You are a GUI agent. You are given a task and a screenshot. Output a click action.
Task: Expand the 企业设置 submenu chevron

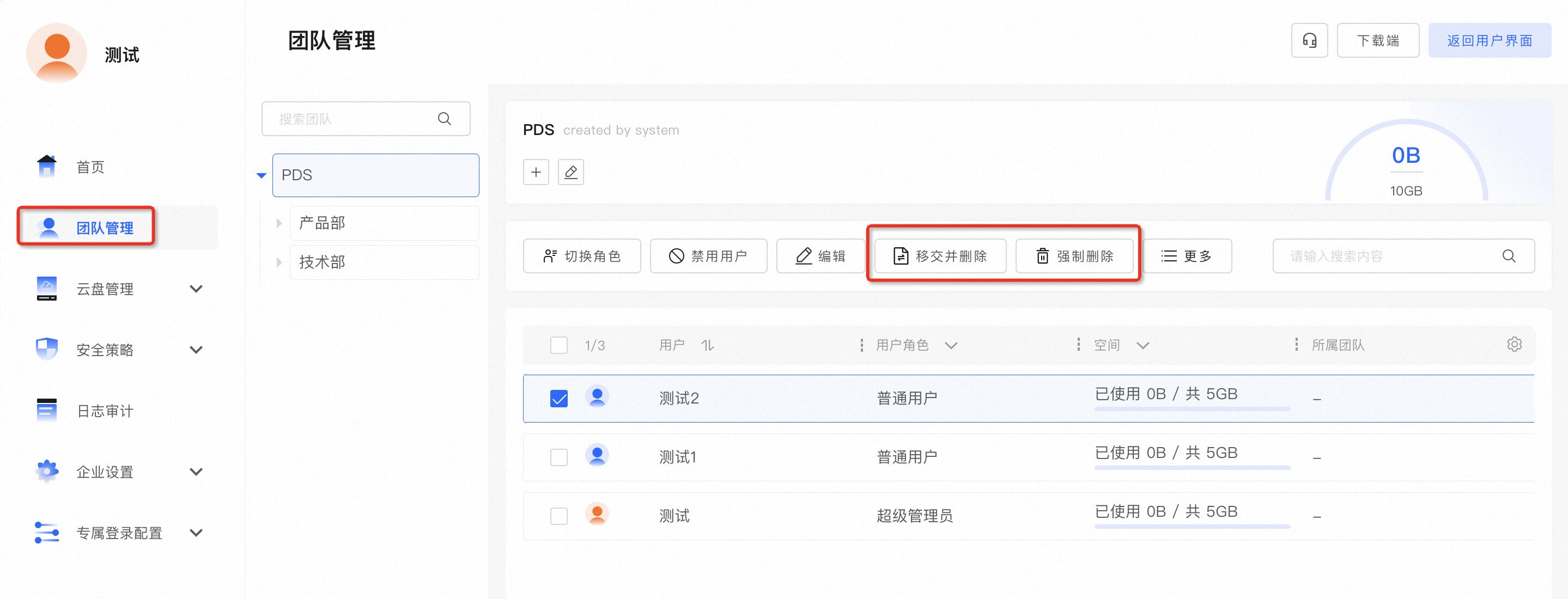coord(196,472)
